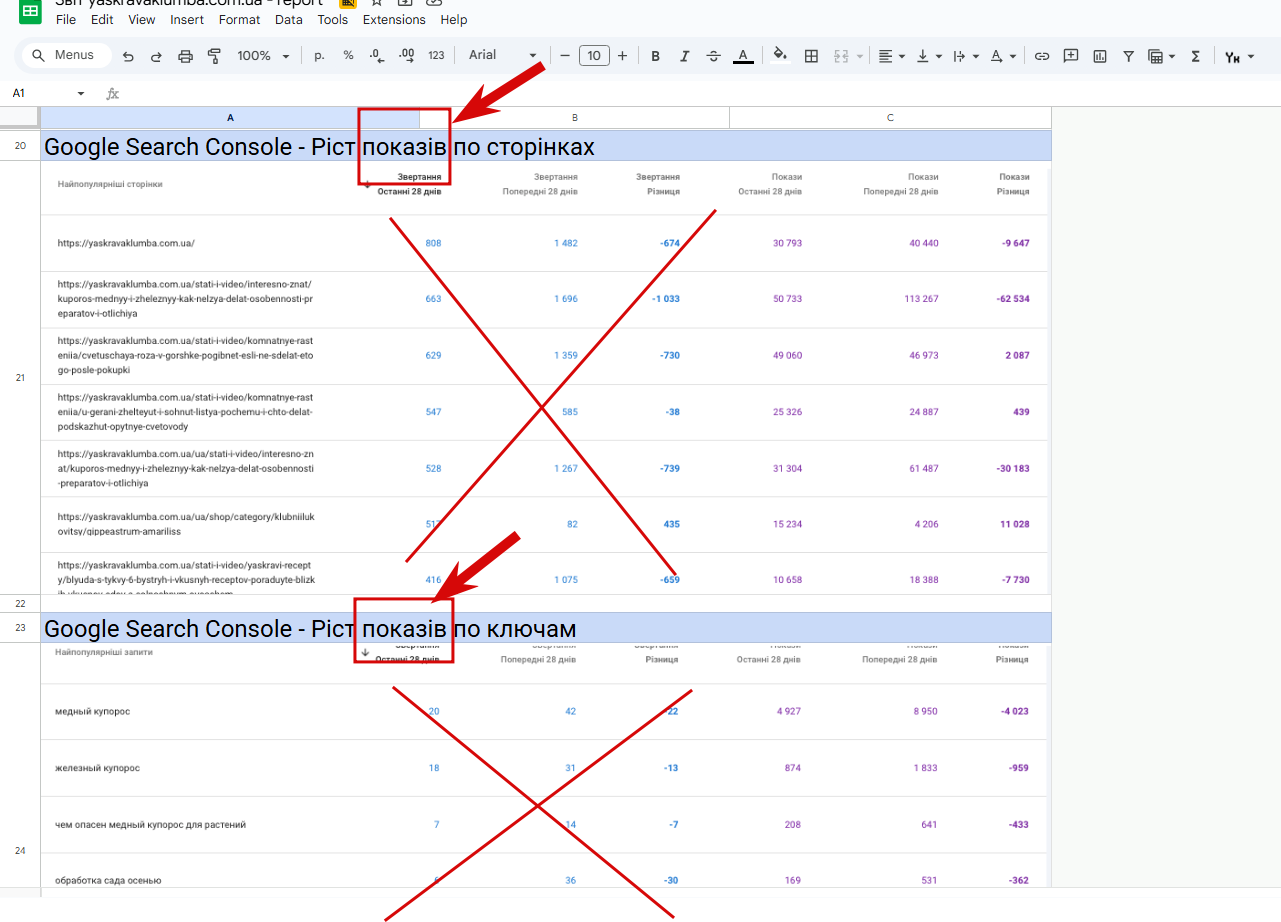
Task: Activate the Paint format roller
Action: pos(213,56)
